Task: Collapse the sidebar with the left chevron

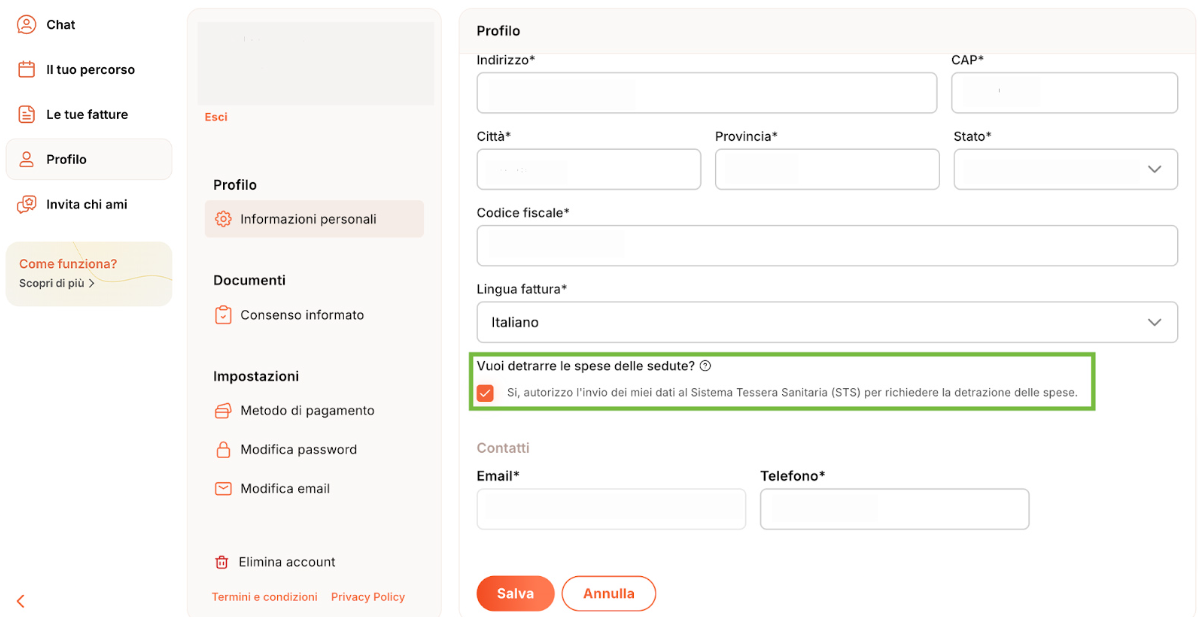Action: [x=20, y=601]
